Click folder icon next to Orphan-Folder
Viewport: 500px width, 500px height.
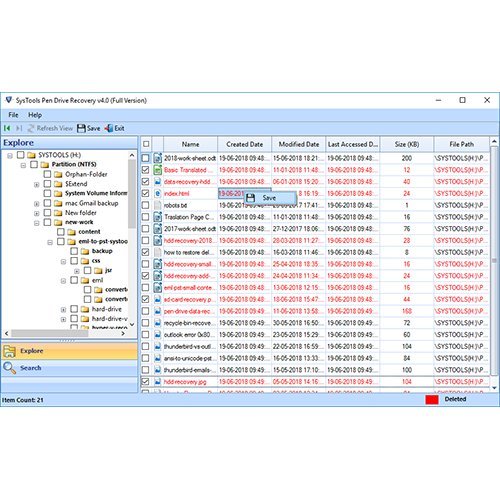coord(58,174)
